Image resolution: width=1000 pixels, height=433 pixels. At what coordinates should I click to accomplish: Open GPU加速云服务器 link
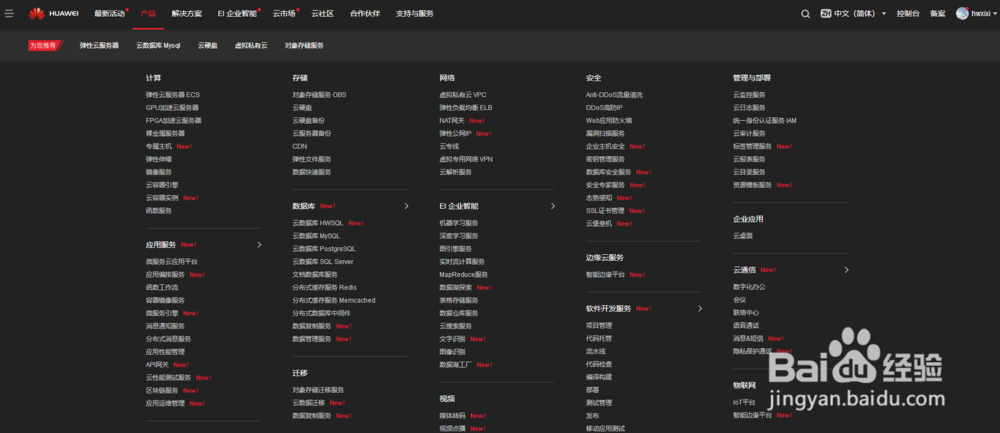(x=172, y=108)
